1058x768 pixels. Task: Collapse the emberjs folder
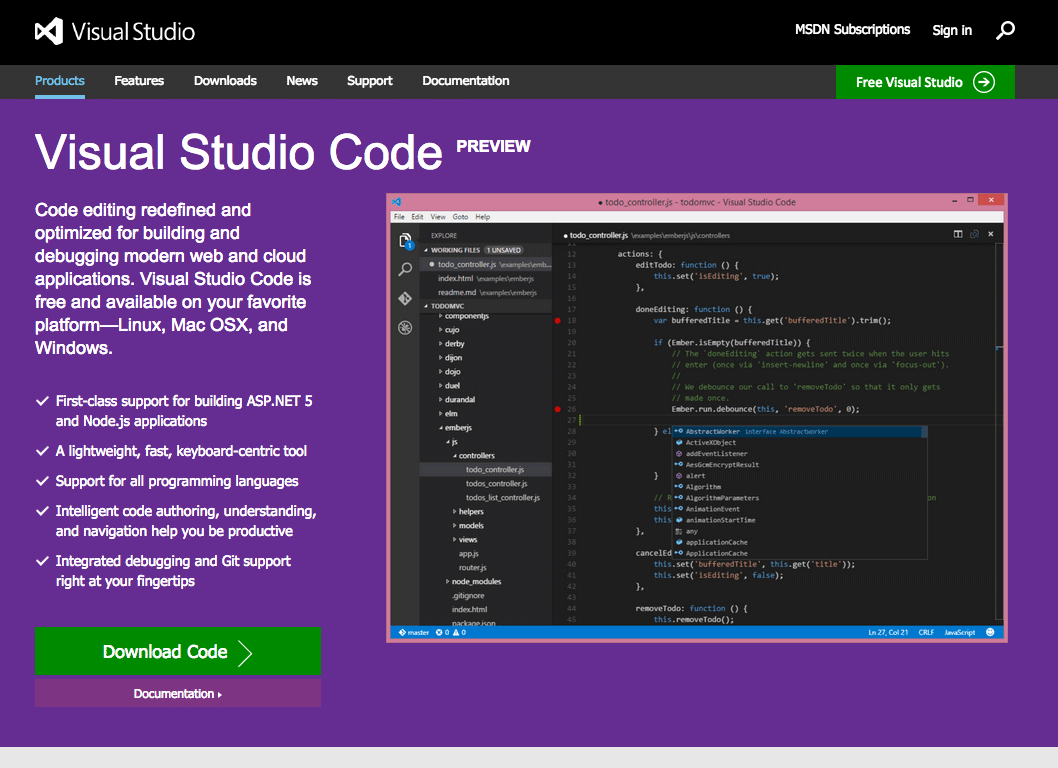click(457, 428)
